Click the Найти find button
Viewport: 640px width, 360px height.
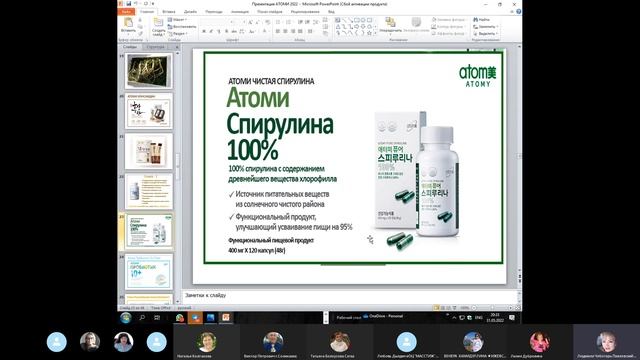tap(482, 20)
